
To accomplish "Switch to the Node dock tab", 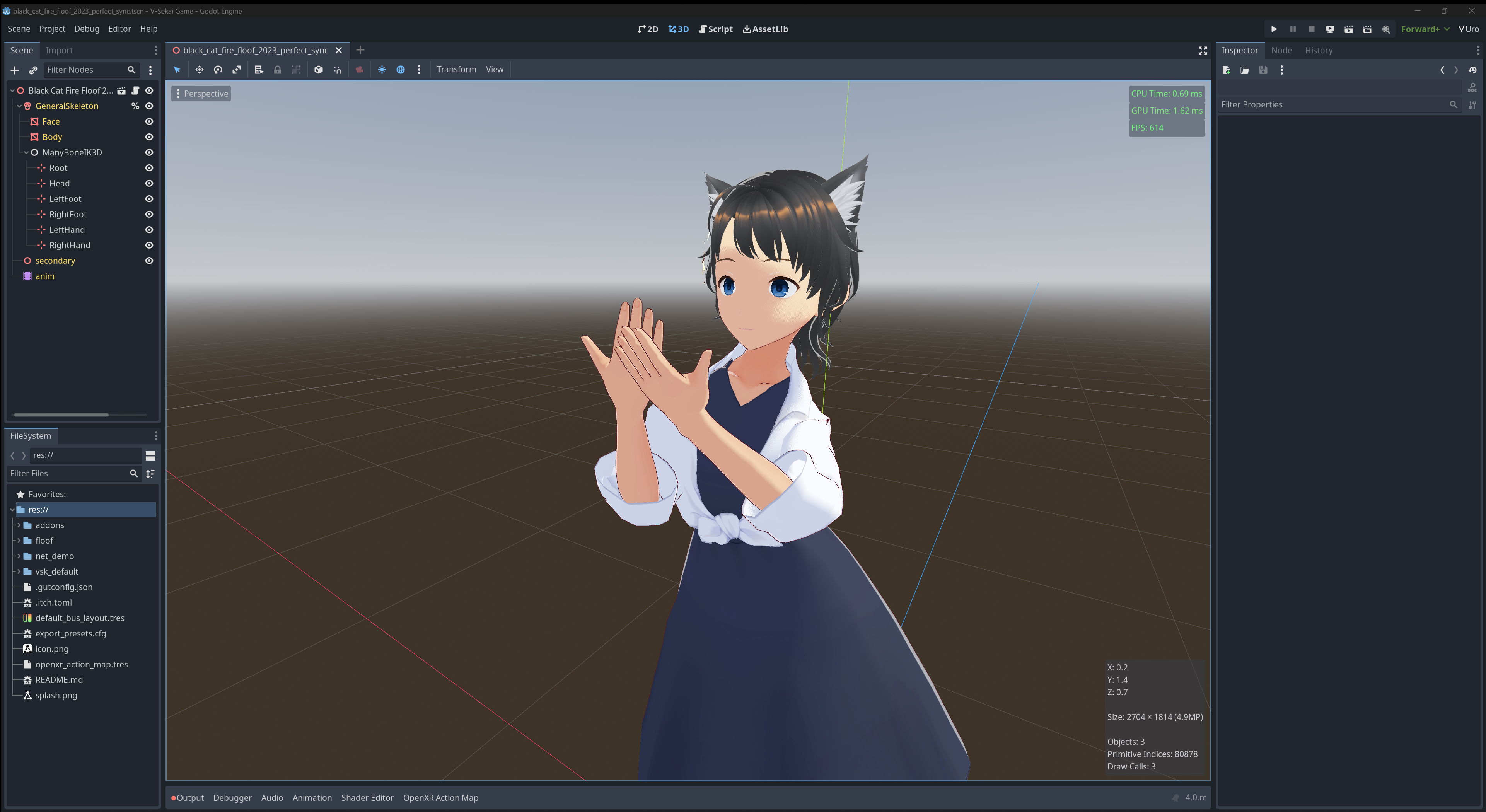I will pos(1281,51).
